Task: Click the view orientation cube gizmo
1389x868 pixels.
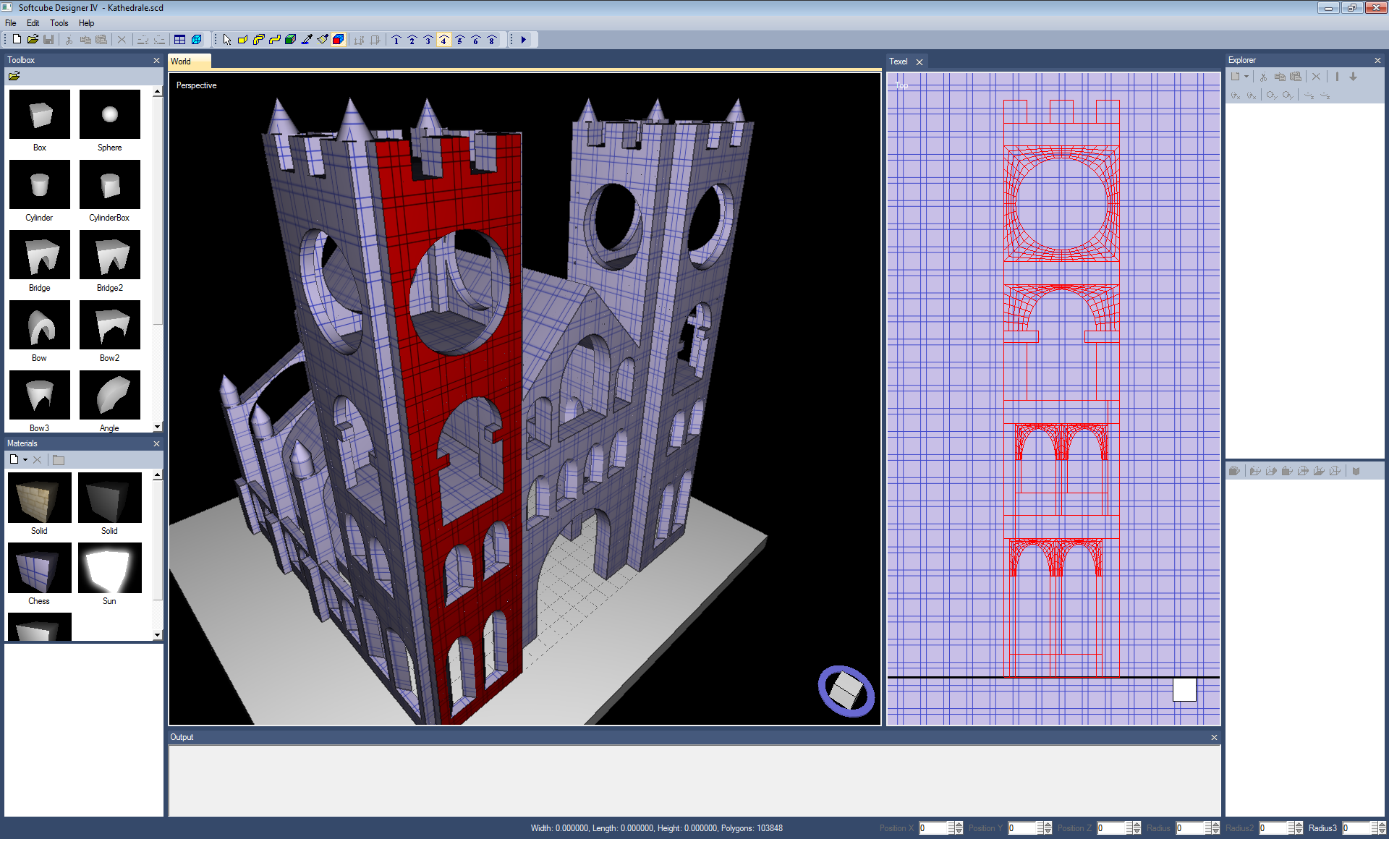Action: coord(846,691)
